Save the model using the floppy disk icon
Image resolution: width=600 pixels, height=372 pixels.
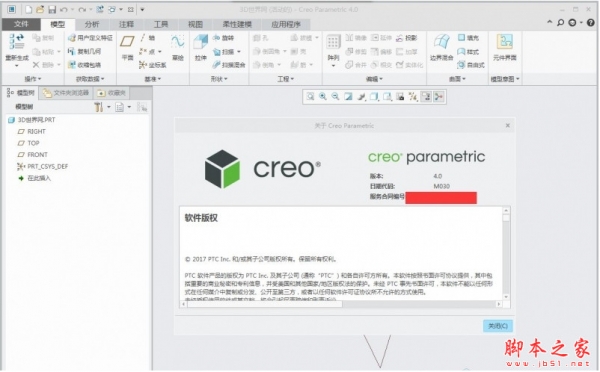pos(52,10)
